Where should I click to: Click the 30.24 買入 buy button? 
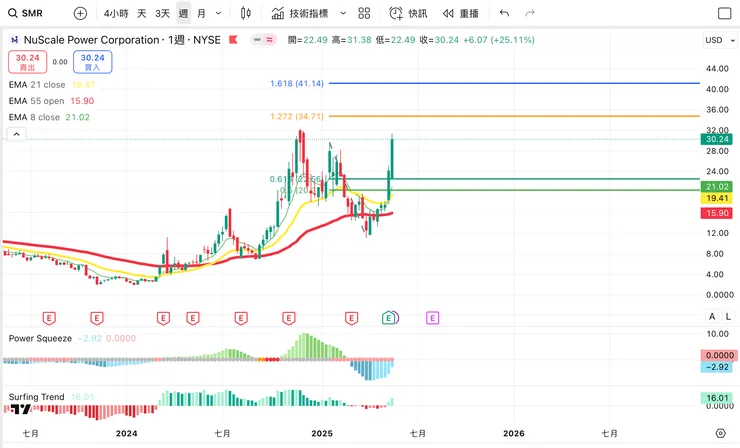click(92, 62)
